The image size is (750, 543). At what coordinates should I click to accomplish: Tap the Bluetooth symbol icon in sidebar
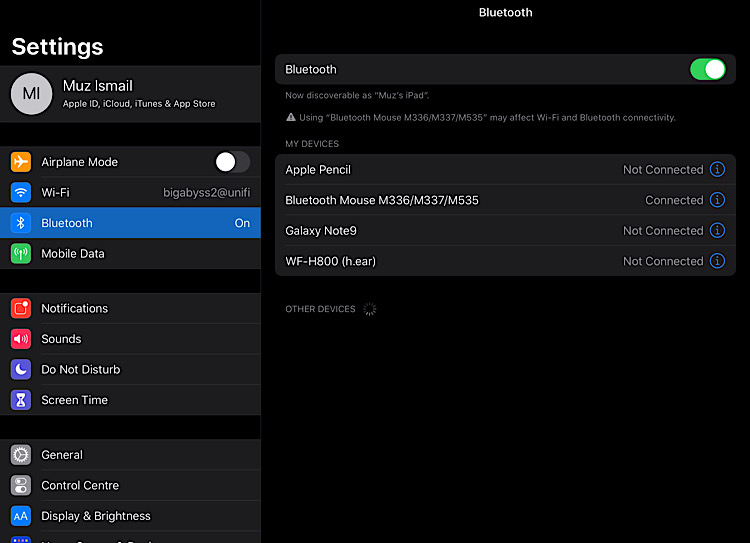pos(21,223)
